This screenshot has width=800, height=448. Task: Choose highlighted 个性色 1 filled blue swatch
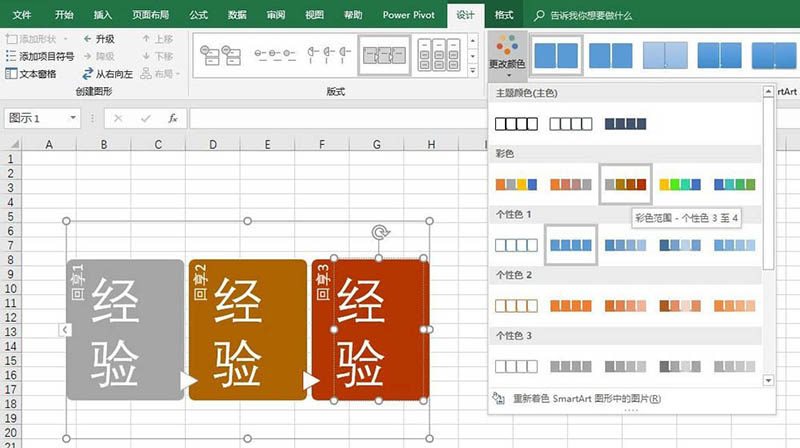click(571, 245)
